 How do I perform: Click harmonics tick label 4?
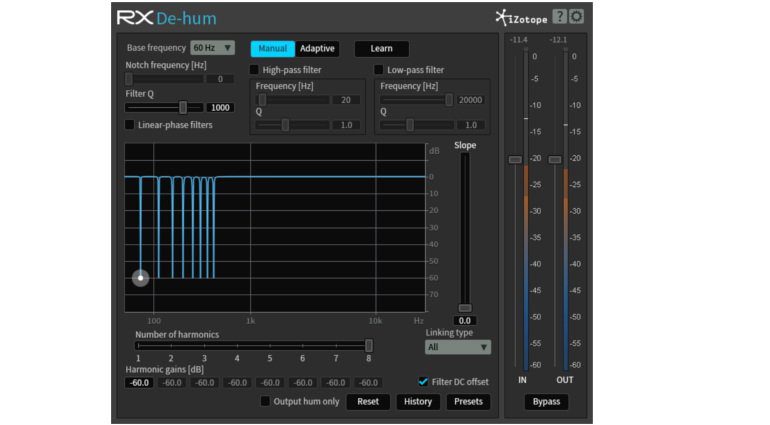click(x=237, y=359)
